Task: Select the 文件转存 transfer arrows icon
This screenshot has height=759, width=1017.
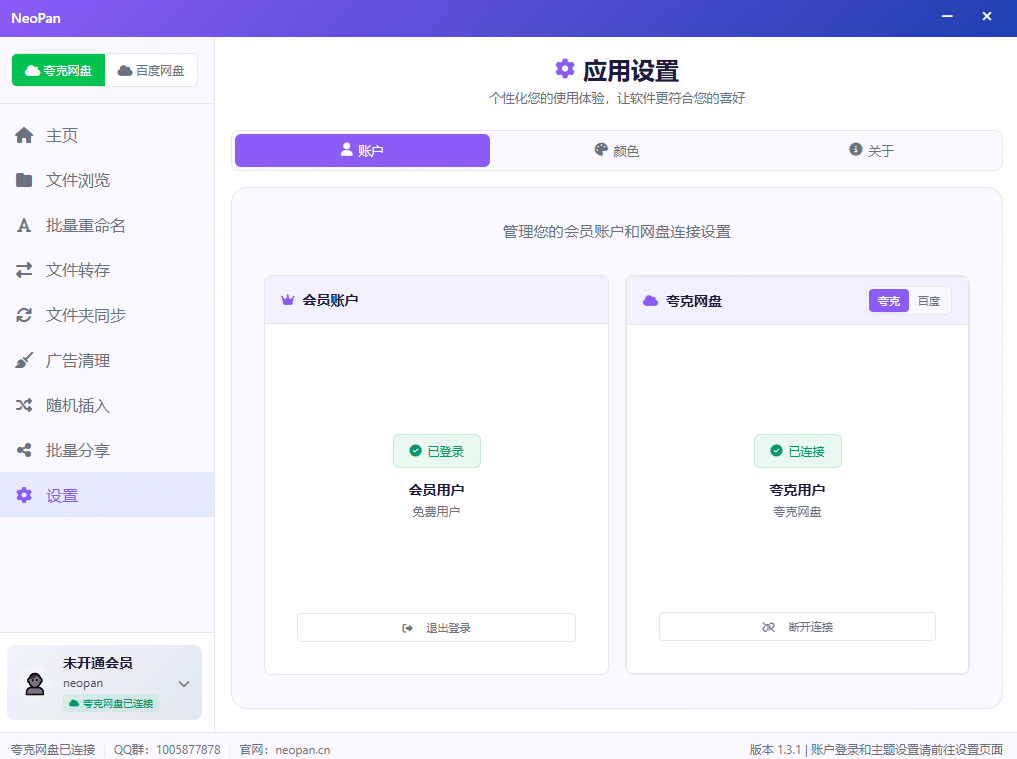Action: click(x=24, y=271)
